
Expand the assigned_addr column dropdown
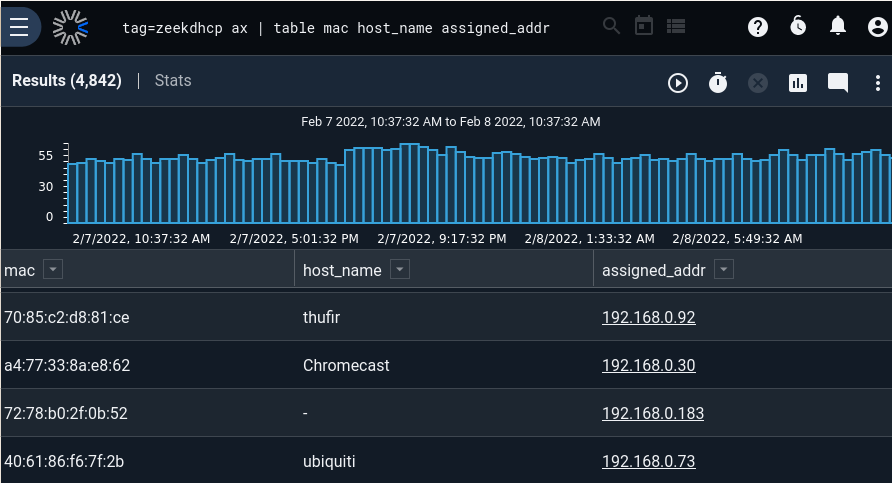pyautogui.click(x=724, y=269)
